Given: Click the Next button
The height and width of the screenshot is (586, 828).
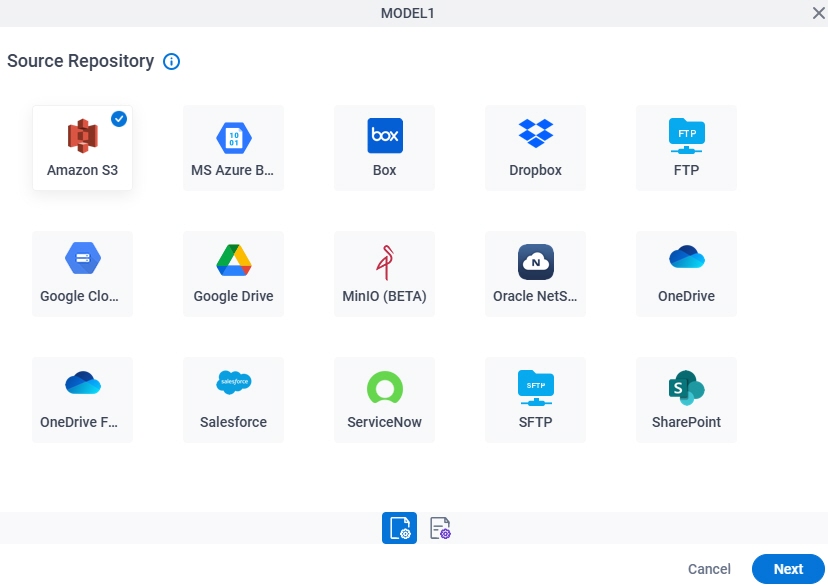Looking at the screenshot, I should (788, 569).
